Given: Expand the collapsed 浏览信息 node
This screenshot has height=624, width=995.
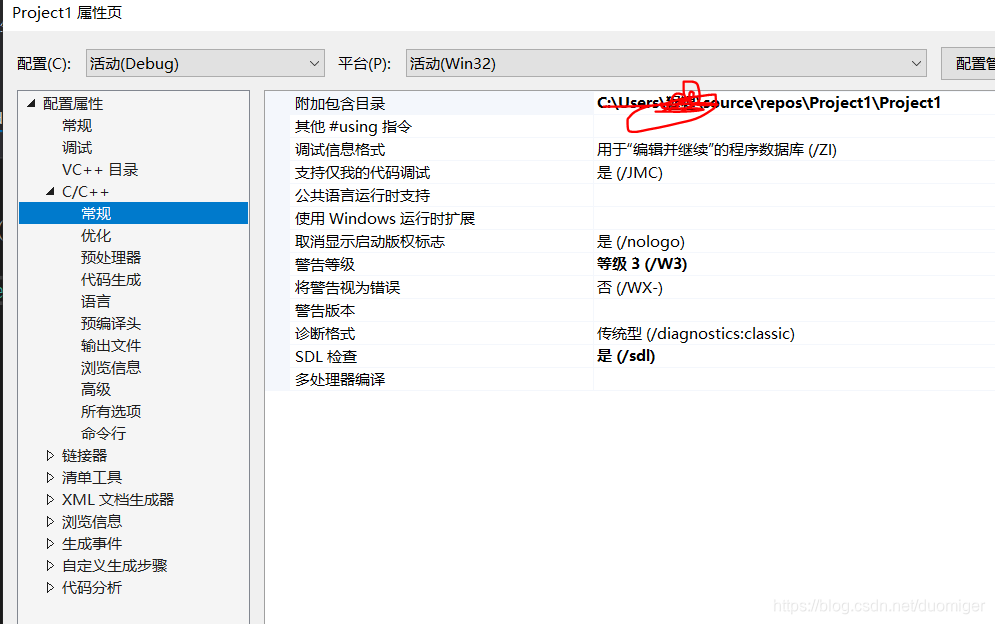Looking at the screenshot, I should [x=50, y=521].
